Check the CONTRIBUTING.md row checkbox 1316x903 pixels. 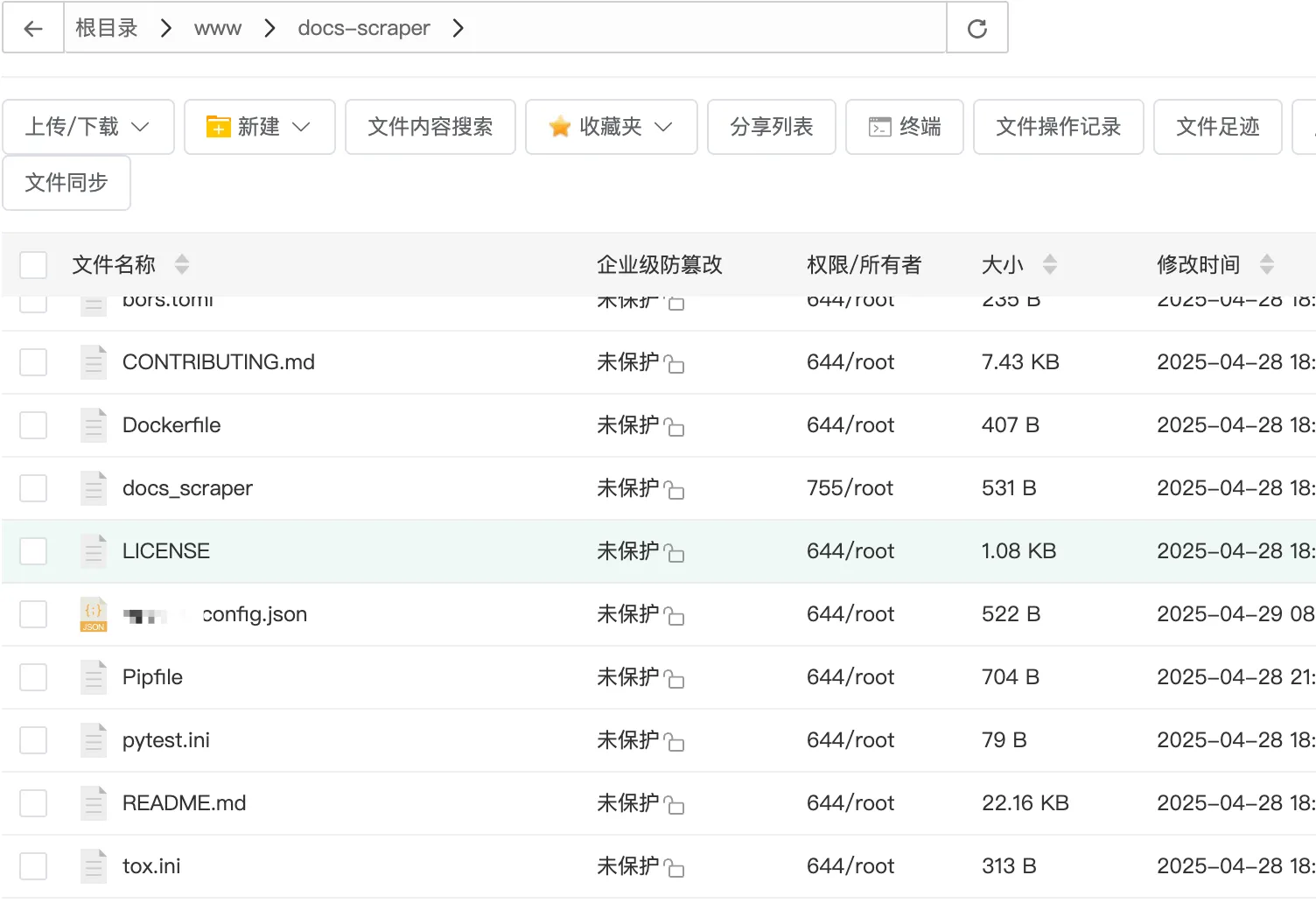33,362
